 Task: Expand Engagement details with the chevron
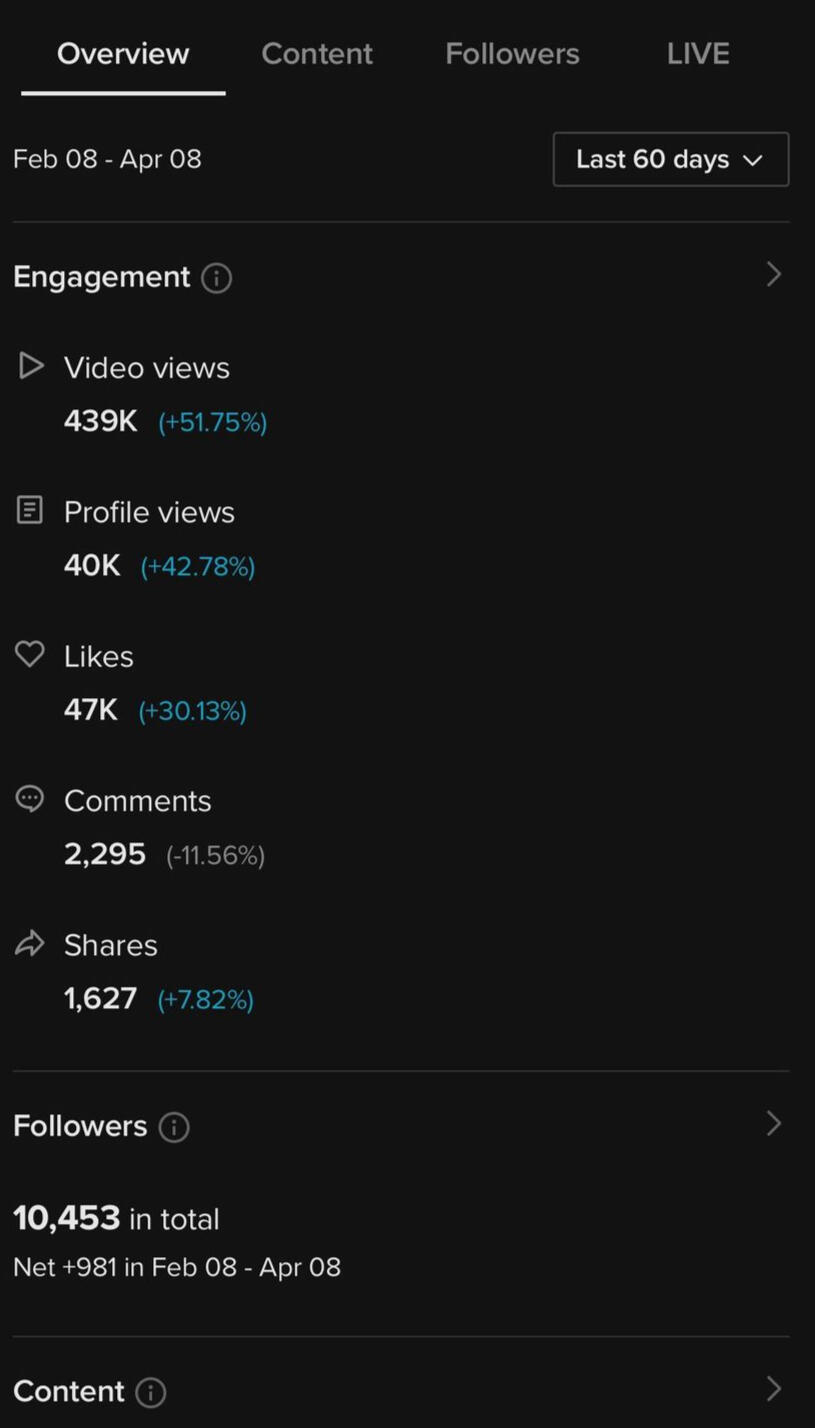pos(773,275)
